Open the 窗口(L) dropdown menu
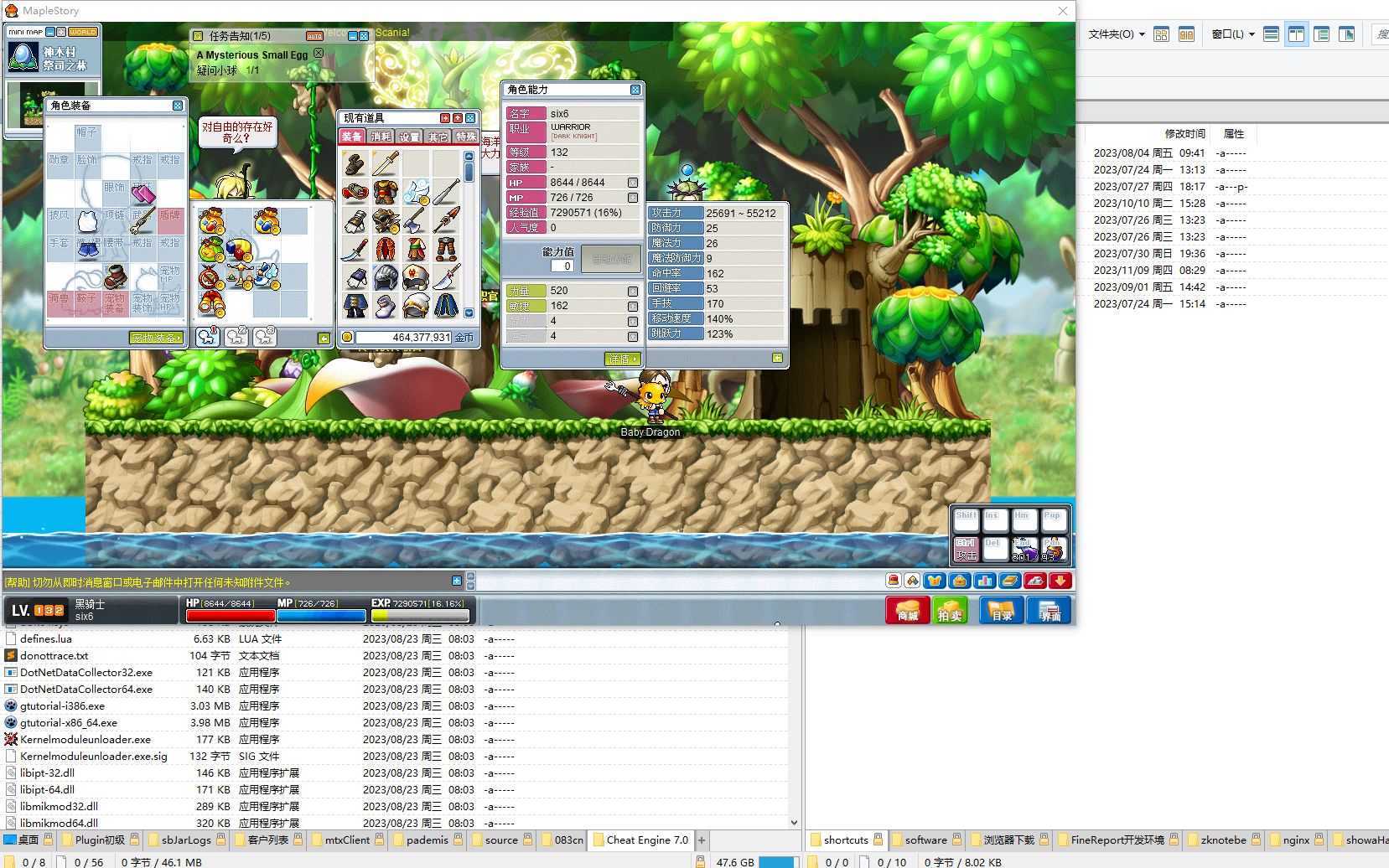 [x=1233, y=34]
